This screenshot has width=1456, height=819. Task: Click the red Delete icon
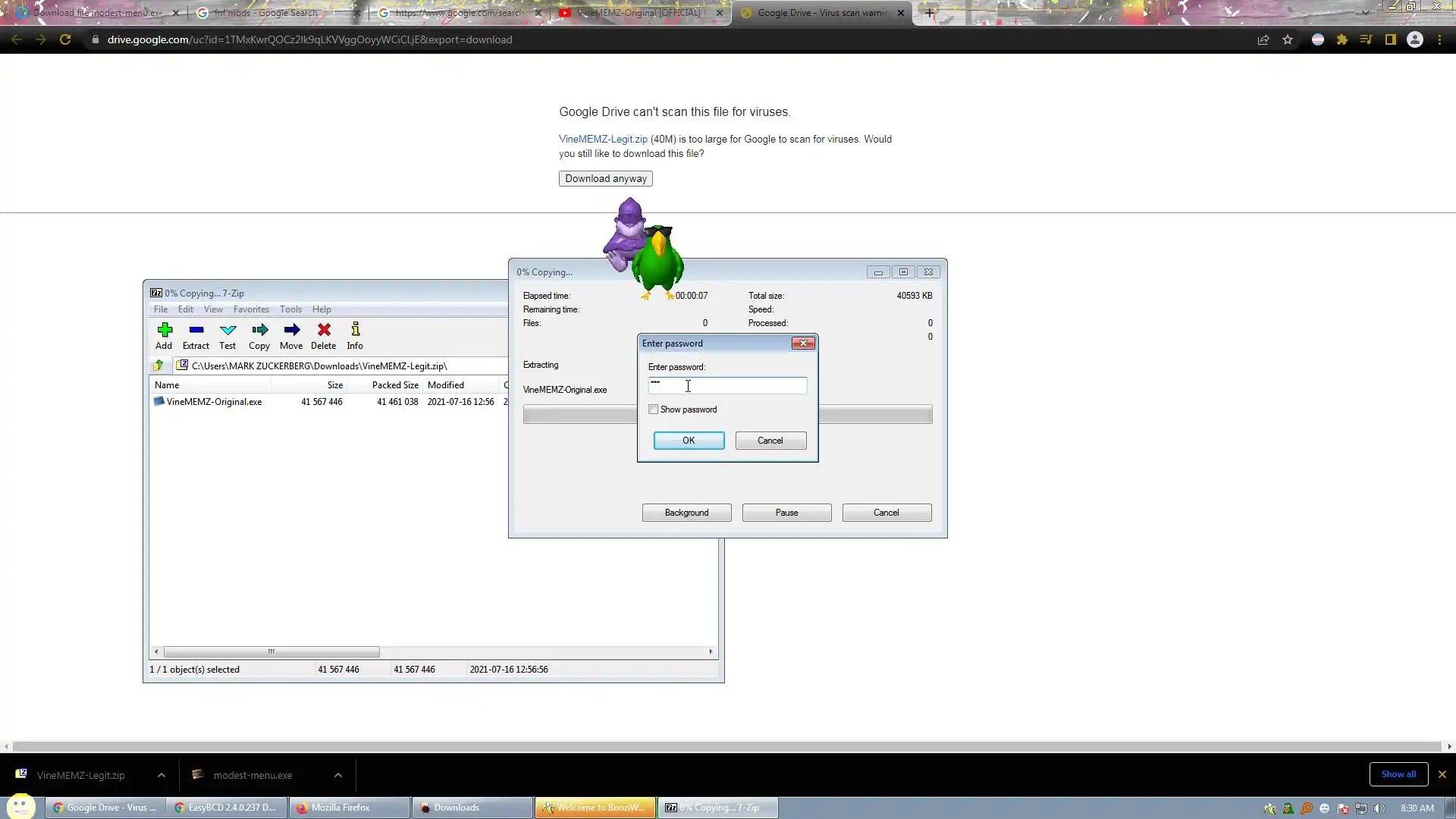point(324,330)
